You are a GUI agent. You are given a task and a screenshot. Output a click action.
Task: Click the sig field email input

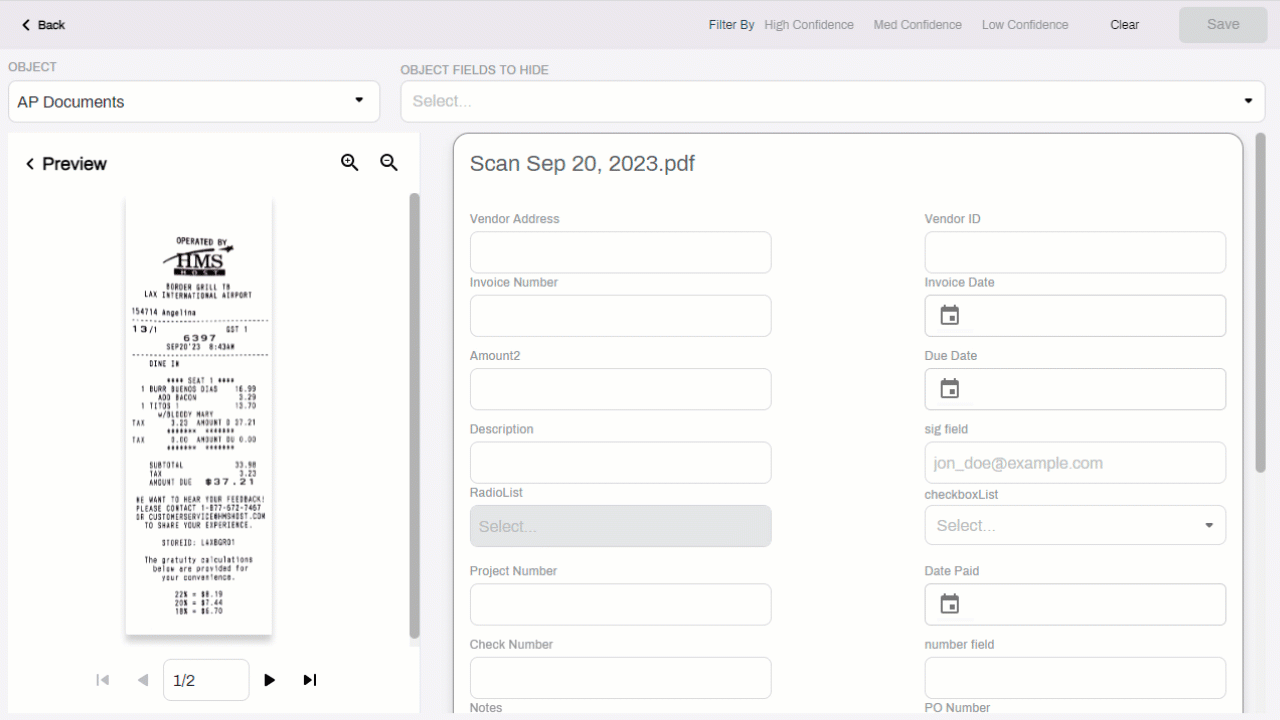1075,463
